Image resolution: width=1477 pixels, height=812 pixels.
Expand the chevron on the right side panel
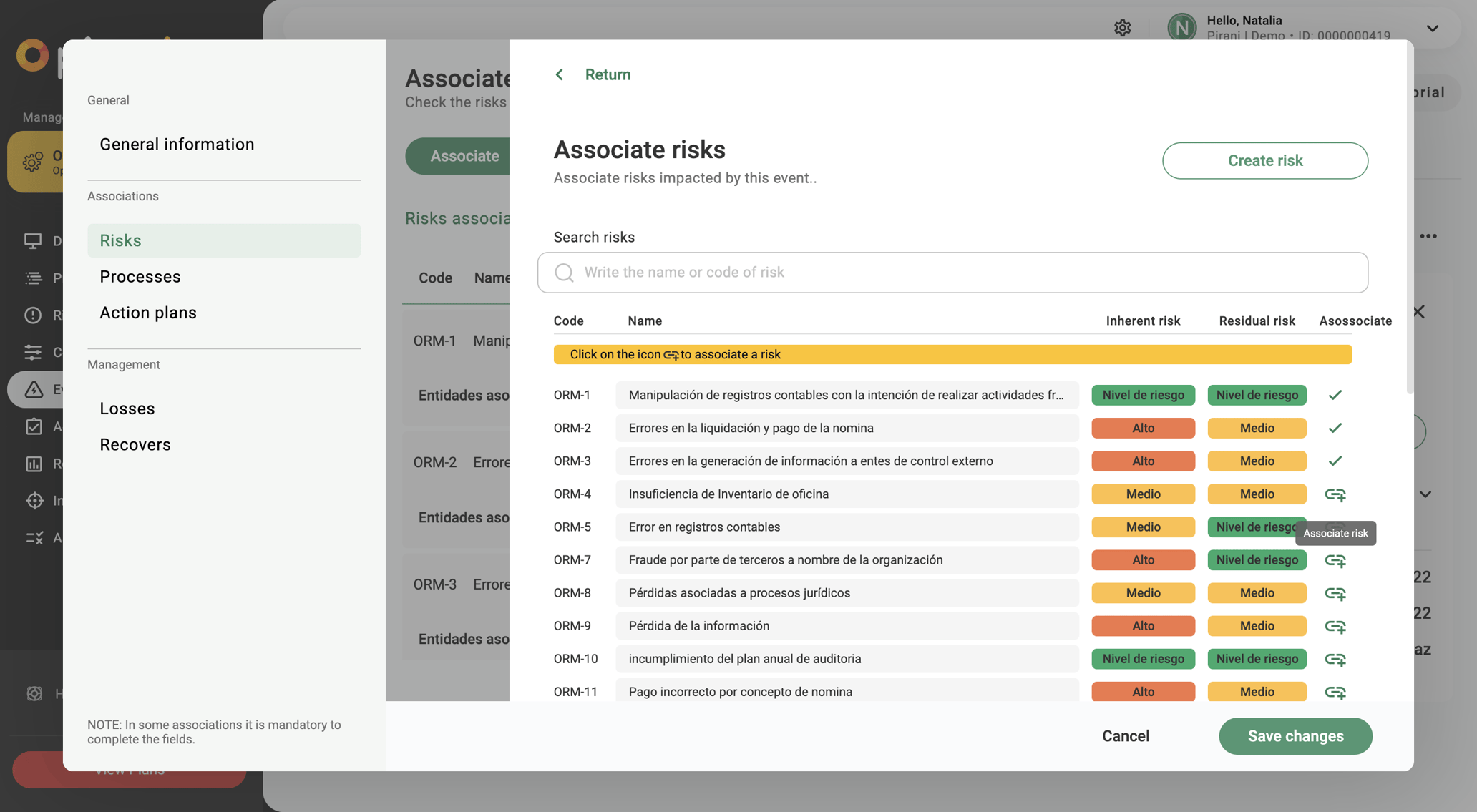tap(1425, 494)
